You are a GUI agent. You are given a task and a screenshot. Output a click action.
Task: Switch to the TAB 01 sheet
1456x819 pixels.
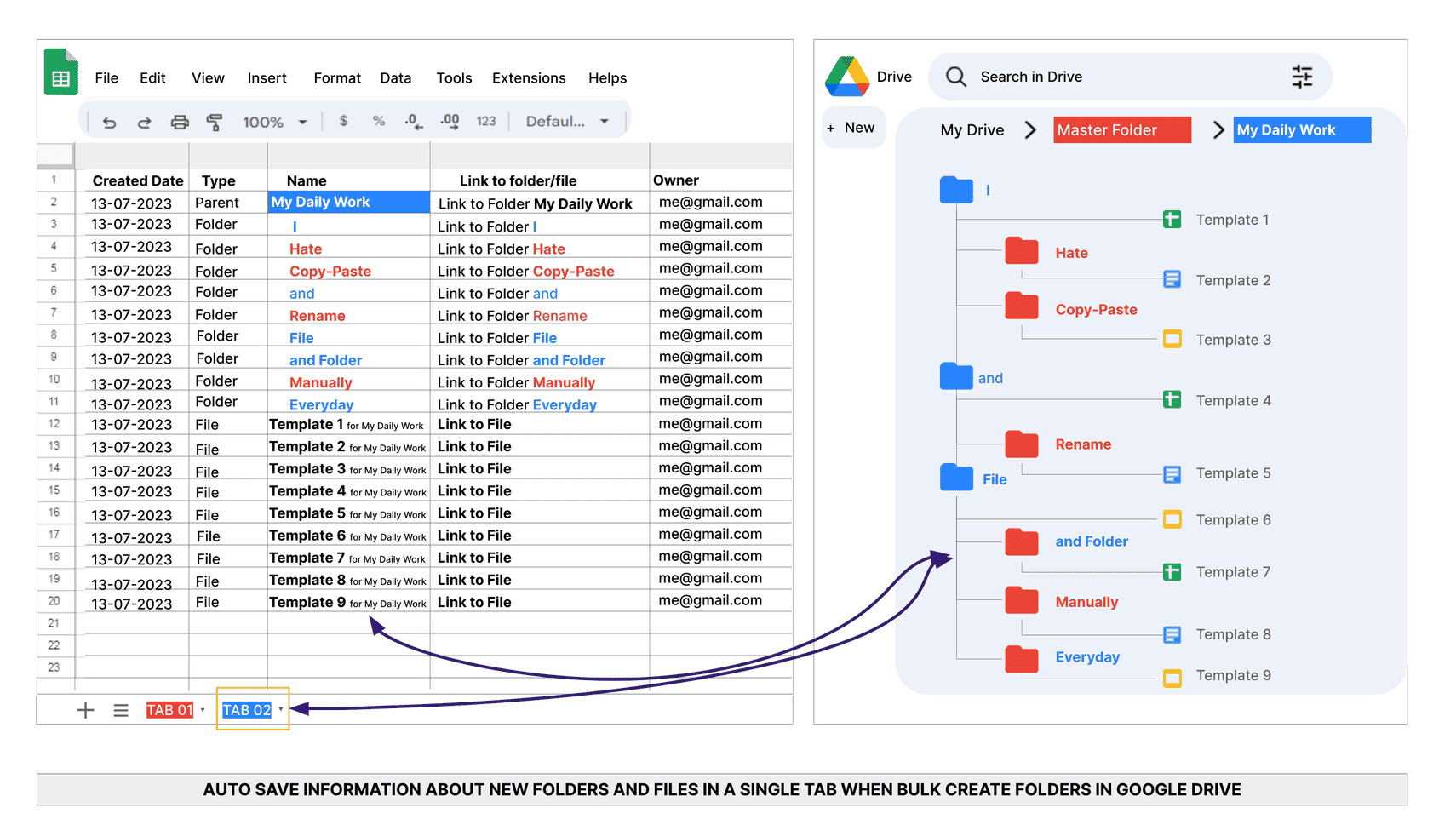(x=169, y=709)
